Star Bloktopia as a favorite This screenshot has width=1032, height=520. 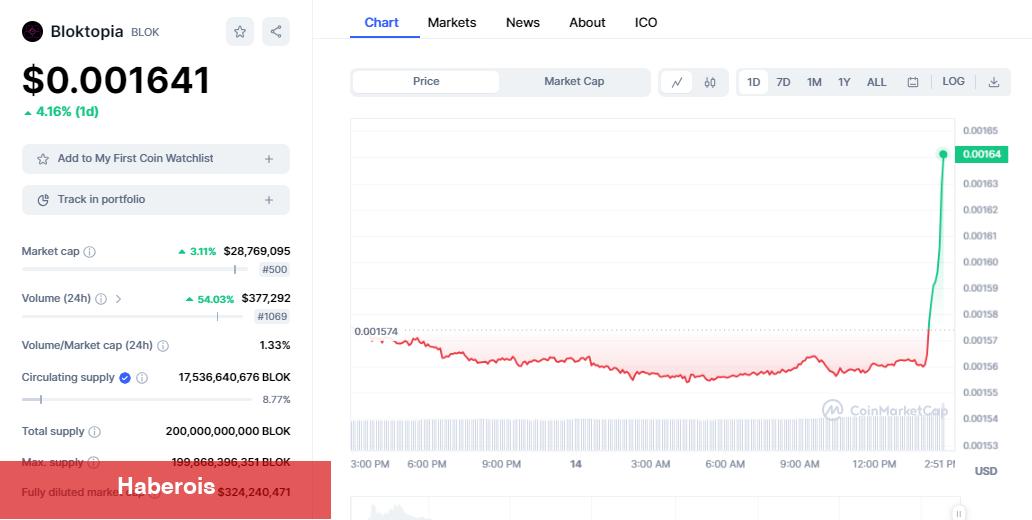coord(240,32)
